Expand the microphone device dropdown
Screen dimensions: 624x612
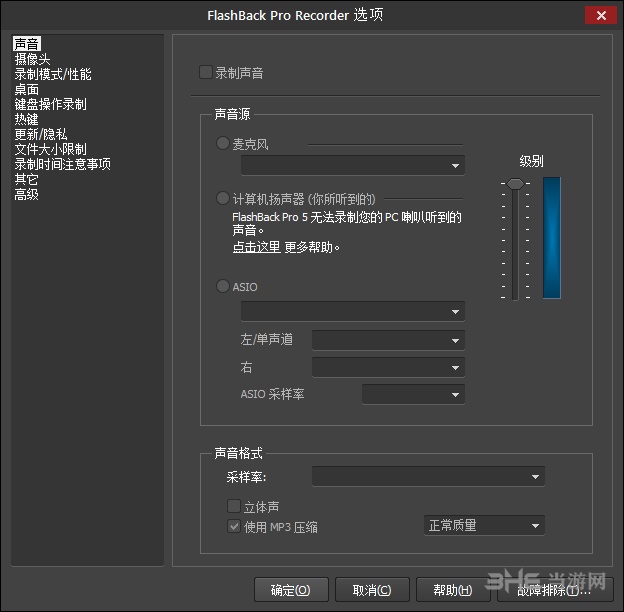coord(353,165)
